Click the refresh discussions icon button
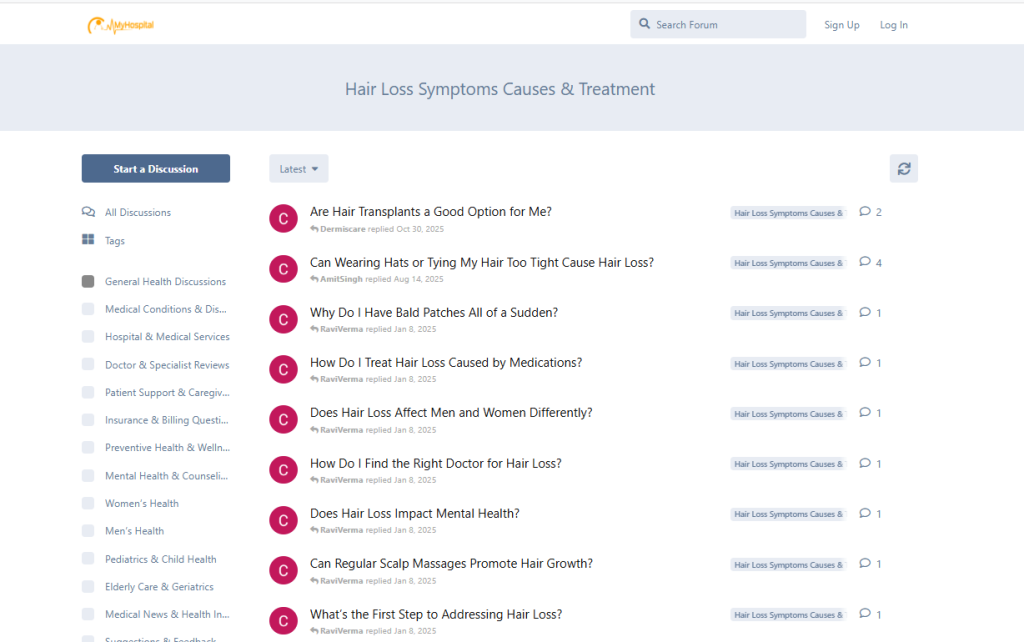This screenshot has width=1024, height=642. pyautogui.click(x=903, y=169)
